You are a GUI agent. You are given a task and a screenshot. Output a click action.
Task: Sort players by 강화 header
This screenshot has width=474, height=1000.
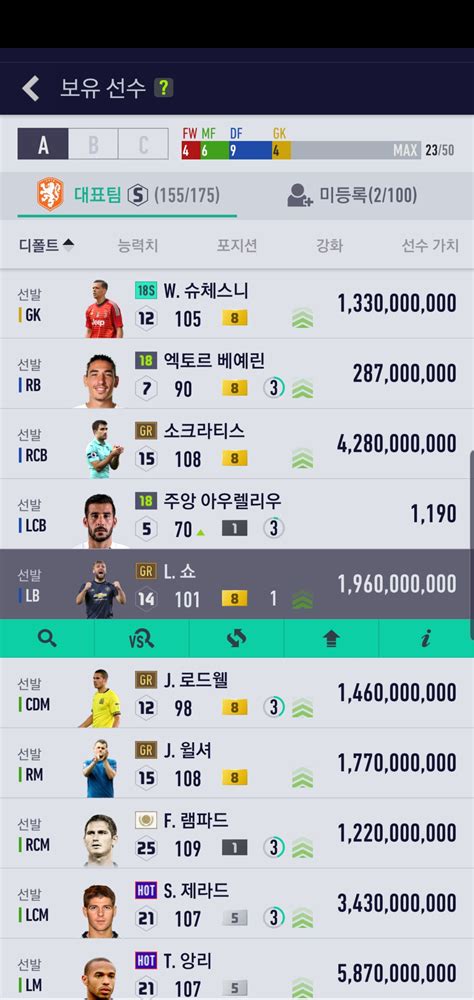point(330,246)
